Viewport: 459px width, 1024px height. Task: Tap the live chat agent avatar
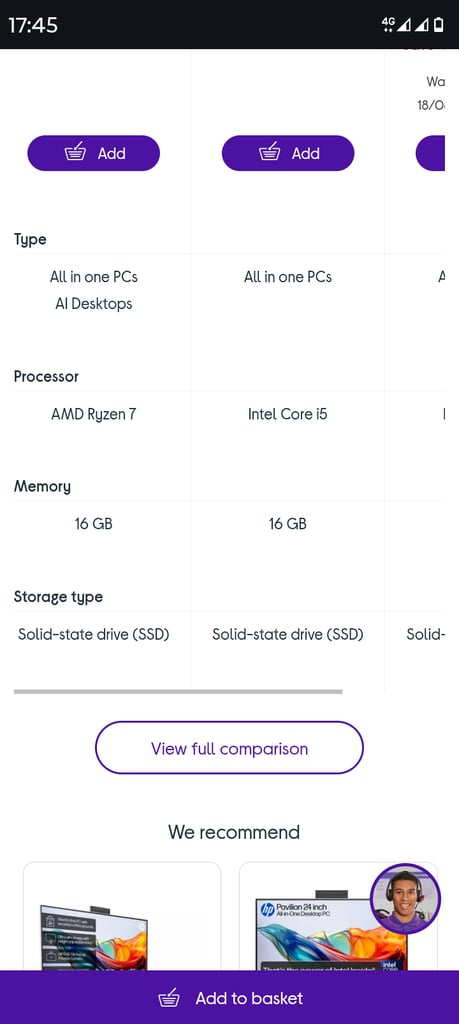coord(405,899)
